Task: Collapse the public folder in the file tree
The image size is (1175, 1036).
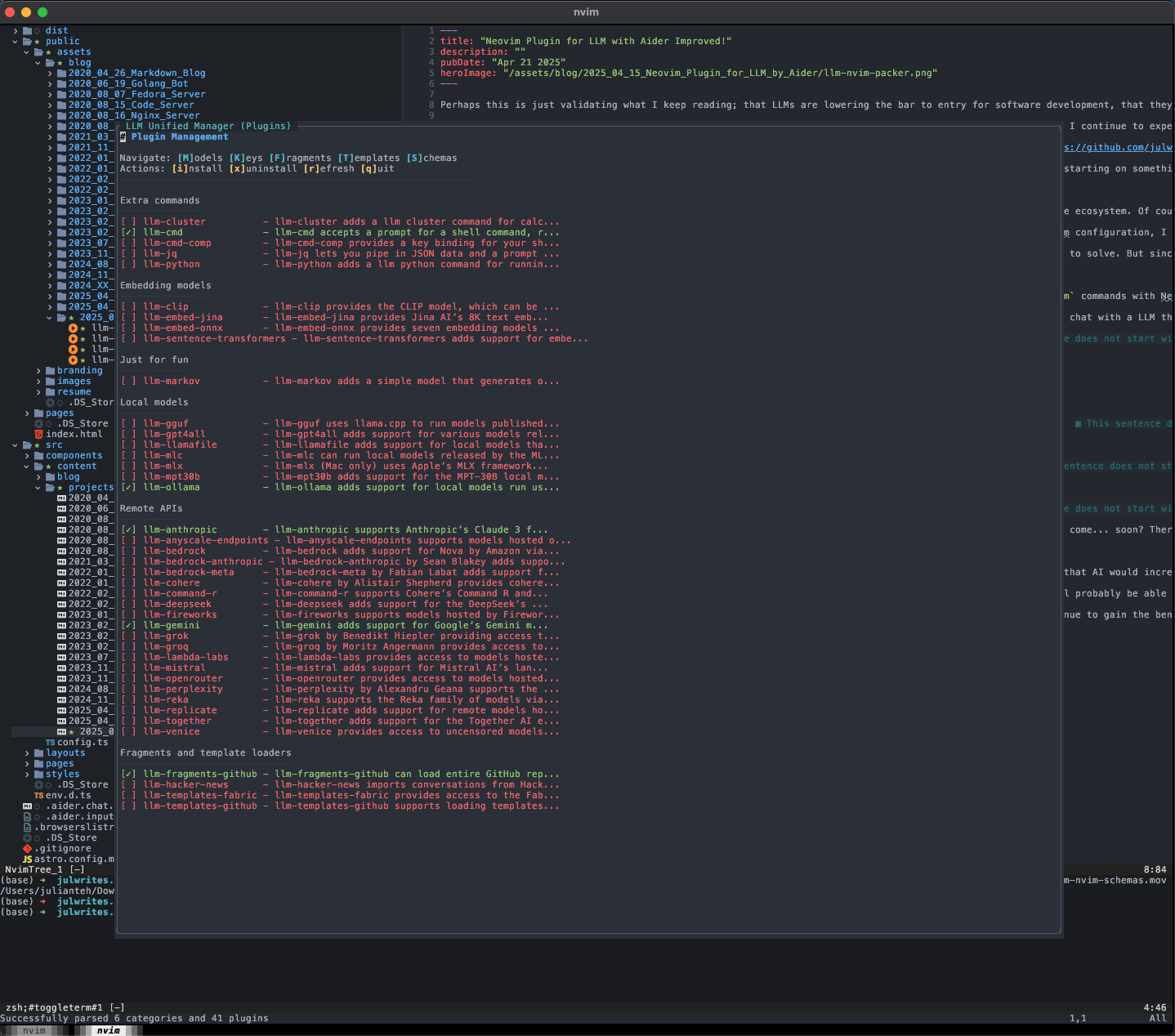Action: pyautogui.click(x=16, y=41)
